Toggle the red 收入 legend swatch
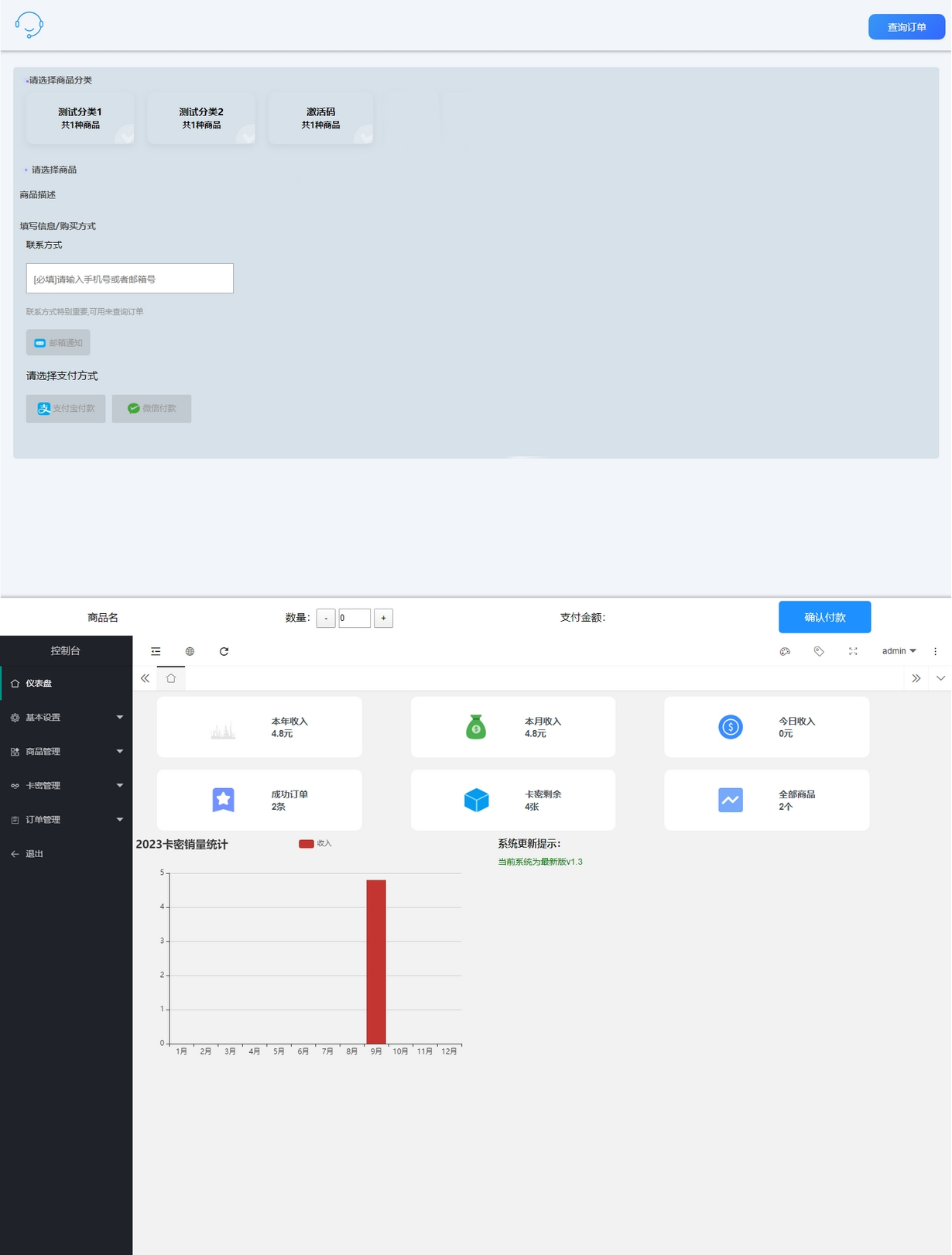This screenshot has height=1255, width=952. (306, 844)
